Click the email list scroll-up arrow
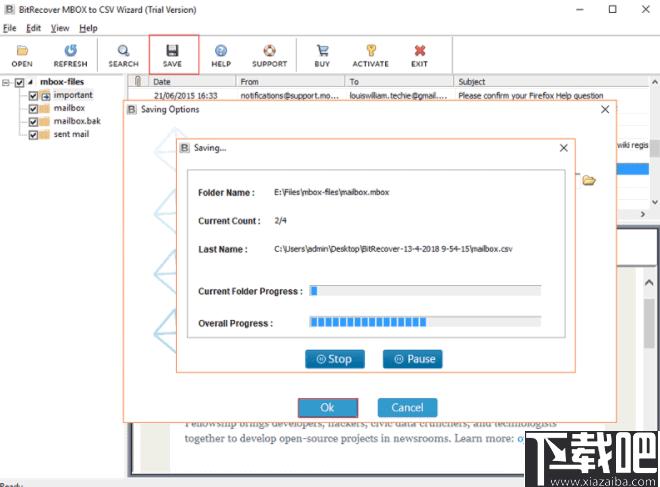 tap(655, 82)
